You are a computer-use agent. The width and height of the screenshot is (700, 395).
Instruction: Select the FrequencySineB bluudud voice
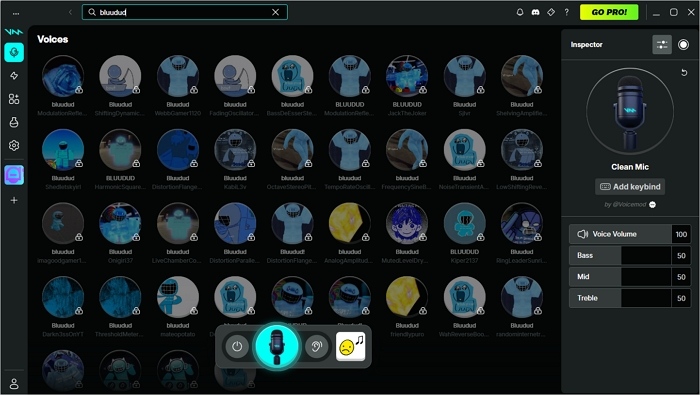coord(407,150)
